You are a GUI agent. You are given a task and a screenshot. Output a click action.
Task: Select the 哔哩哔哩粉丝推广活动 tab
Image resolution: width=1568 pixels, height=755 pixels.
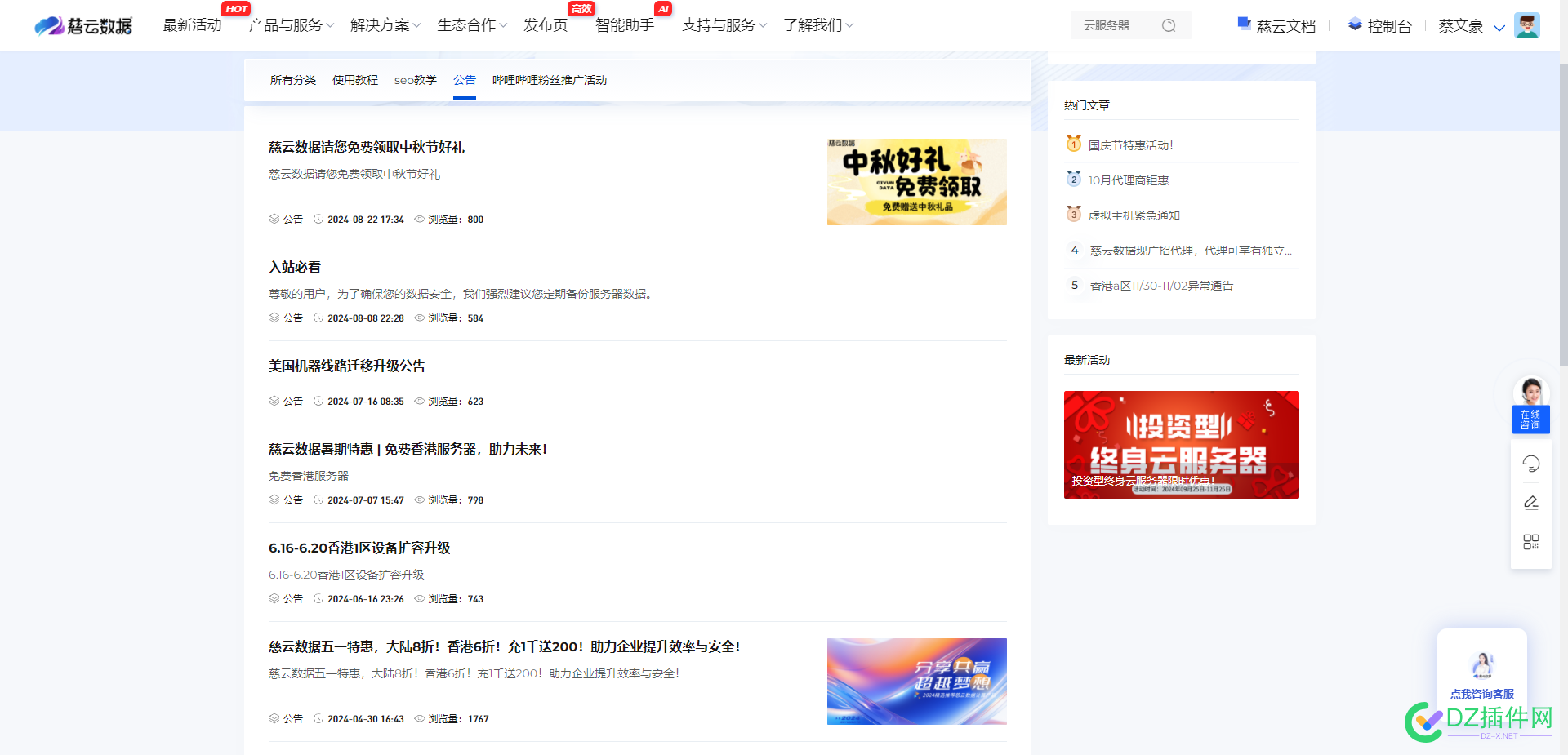tap(550, 80)
